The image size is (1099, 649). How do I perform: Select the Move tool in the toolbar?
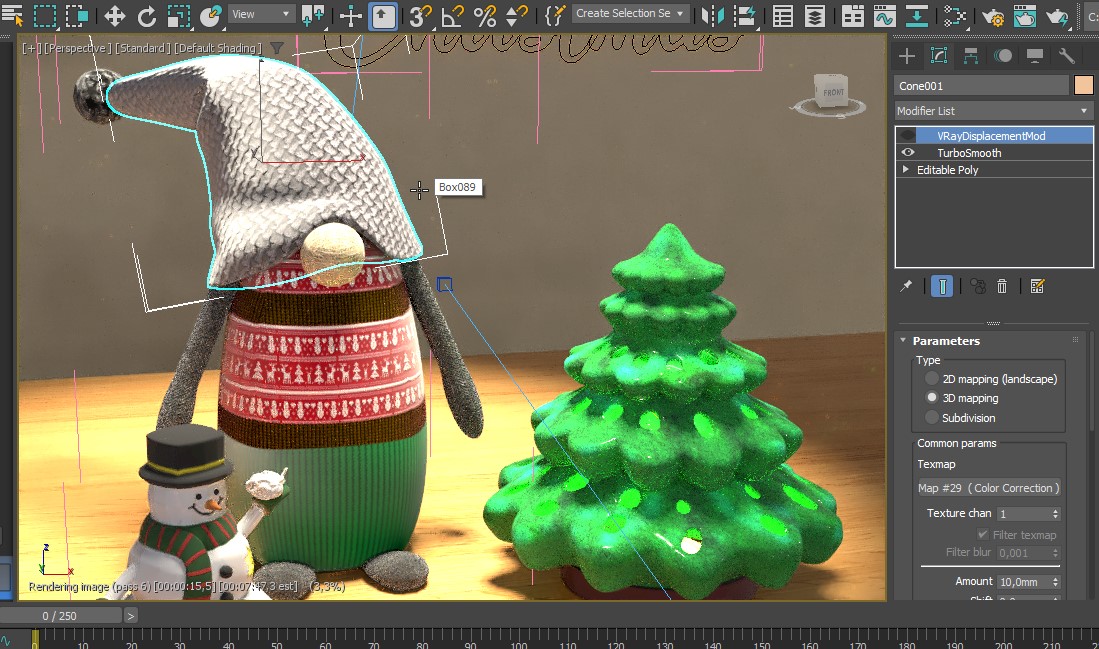[x=114, y=15]
